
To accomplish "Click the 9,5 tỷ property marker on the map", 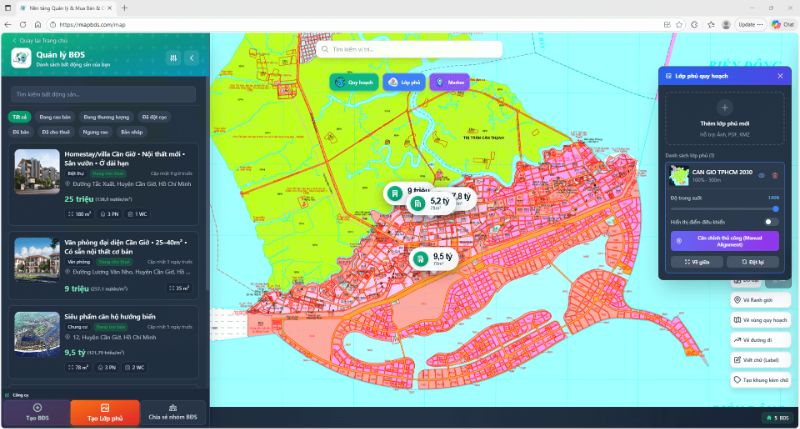I will click(x=433, y=258).
